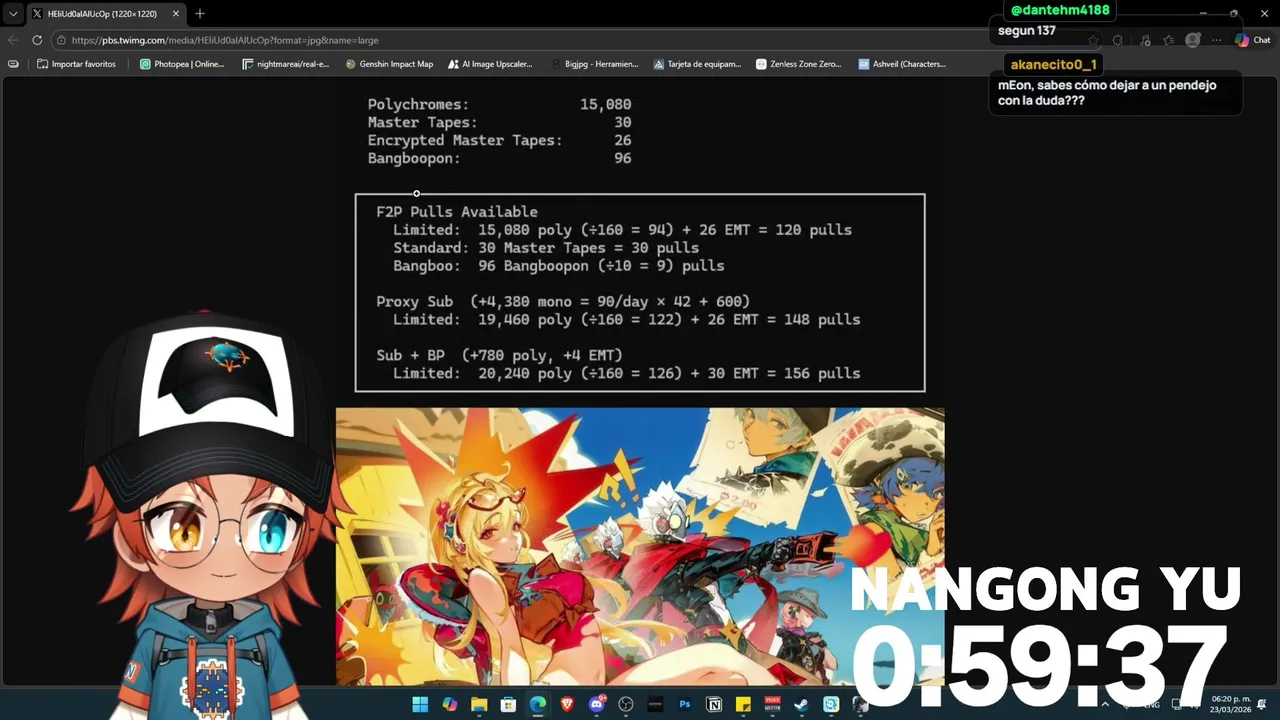Image resolution: width=1280 pixels, height=720 pixels.
Task: Open Tarjeta de equipam... bookmark
Action: coord(697,64)
